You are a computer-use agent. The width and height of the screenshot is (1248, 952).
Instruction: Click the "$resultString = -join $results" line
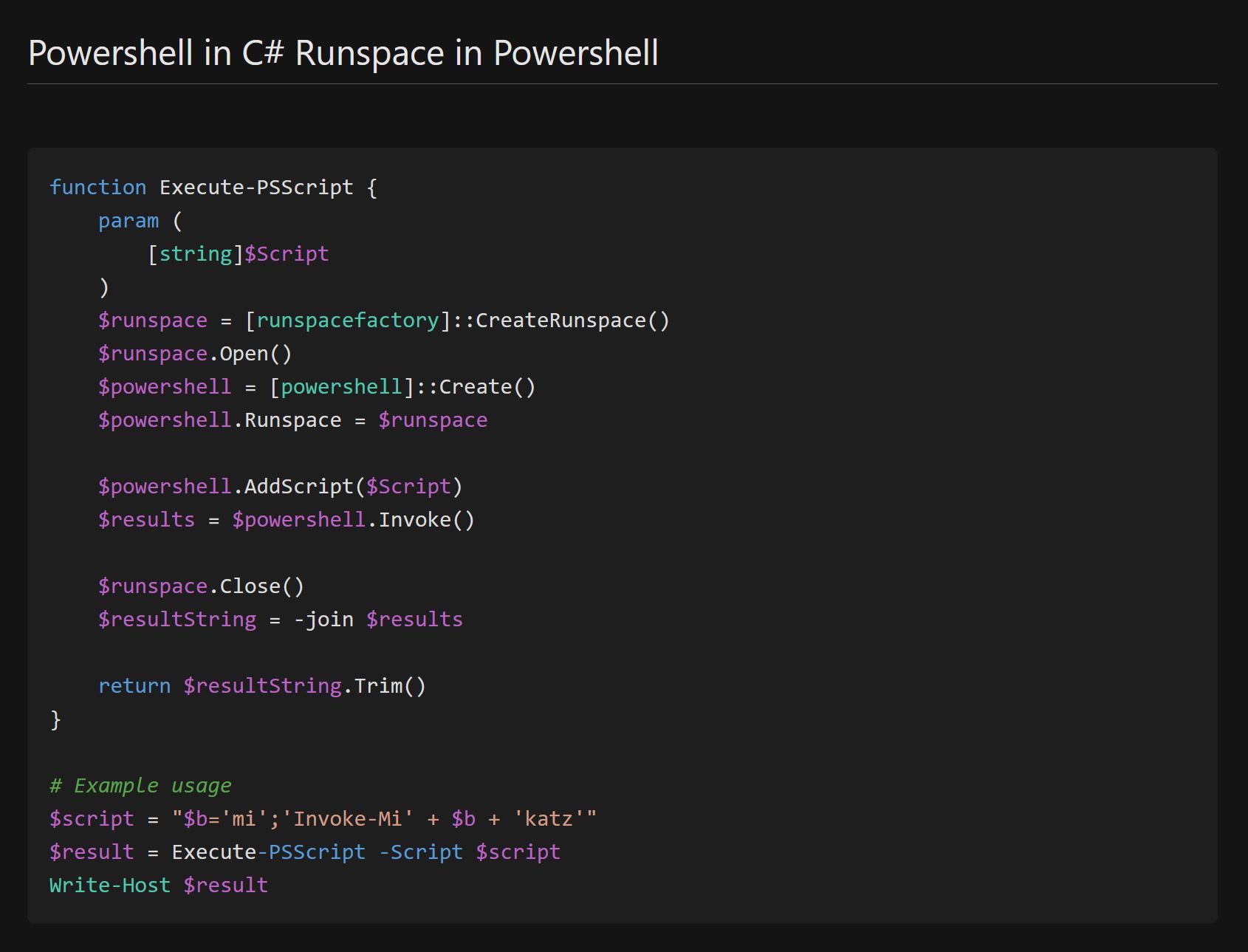pyautogui.click(x=281, y=620)
